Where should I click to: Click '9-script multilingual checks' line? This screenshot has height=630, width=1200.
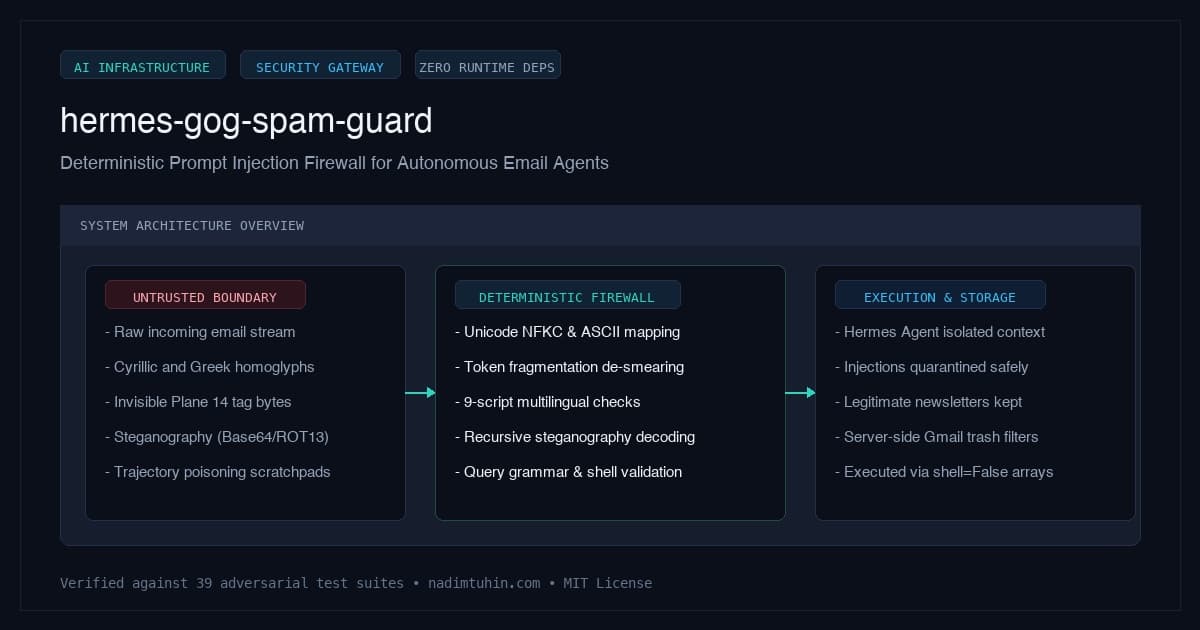click(547, 402)
